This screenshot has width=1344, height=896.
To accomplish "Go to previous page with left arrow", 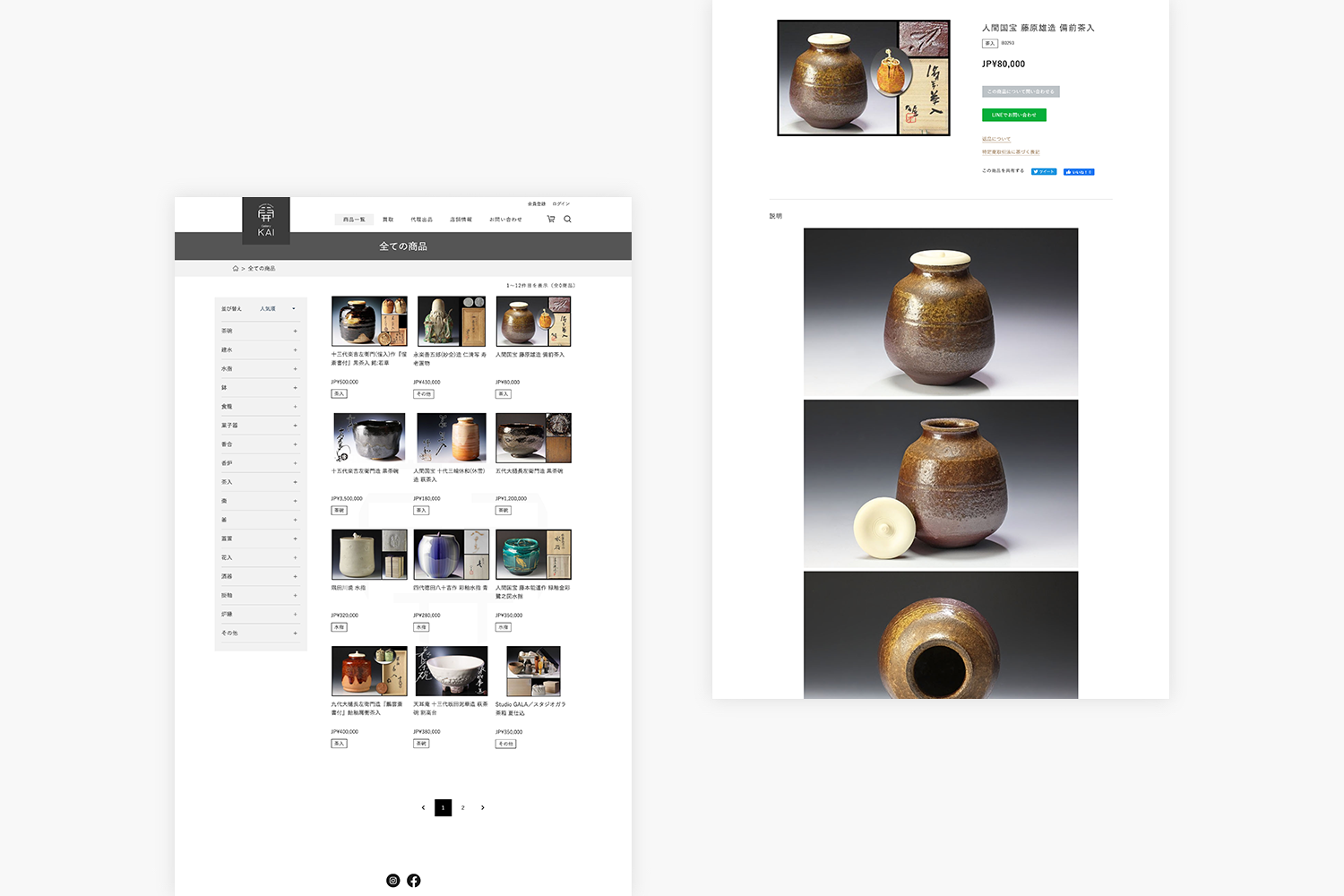I will [424, 808].
